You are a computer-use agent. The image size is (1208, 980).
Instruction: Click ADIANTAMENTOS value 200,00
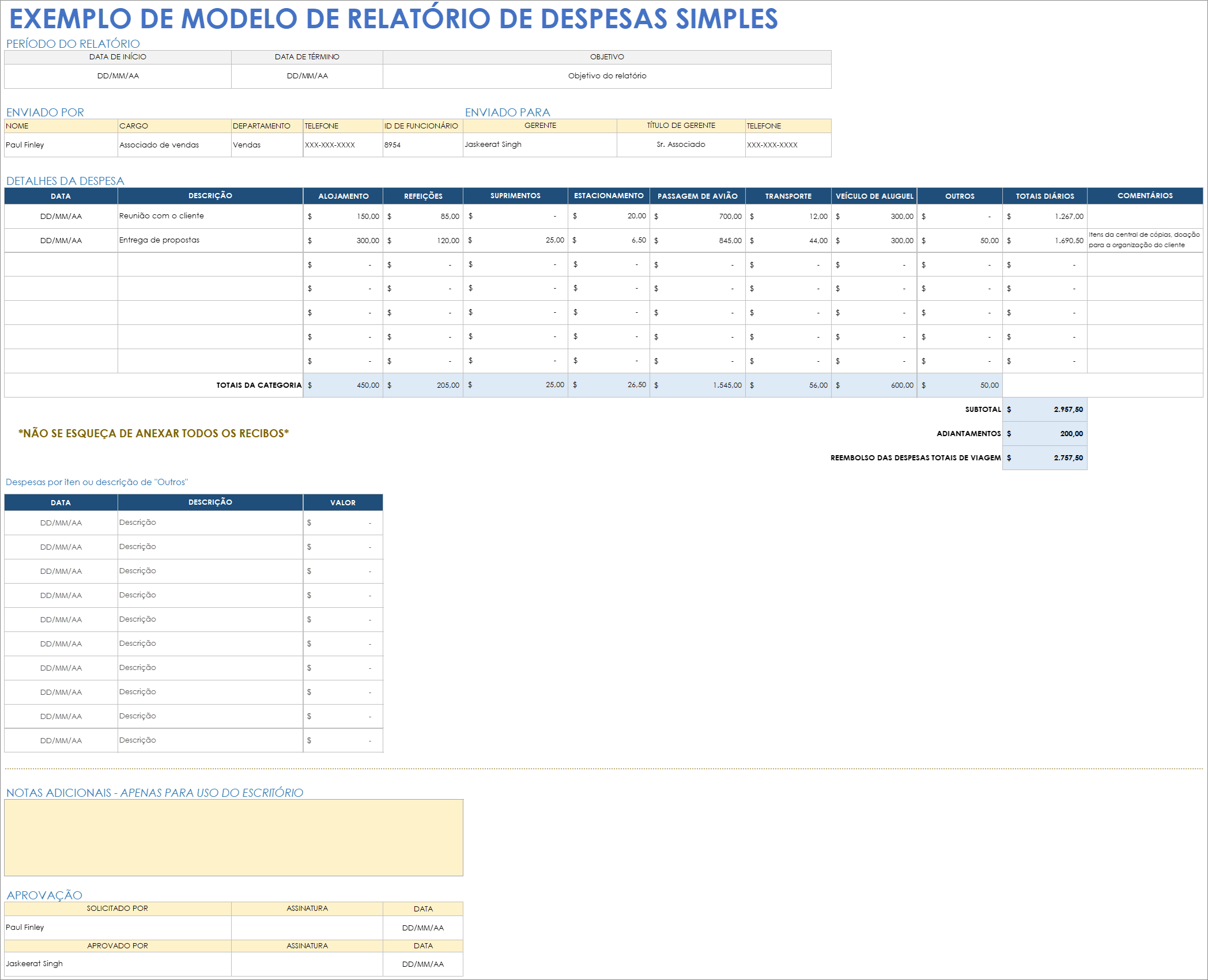pos(1045,434)
